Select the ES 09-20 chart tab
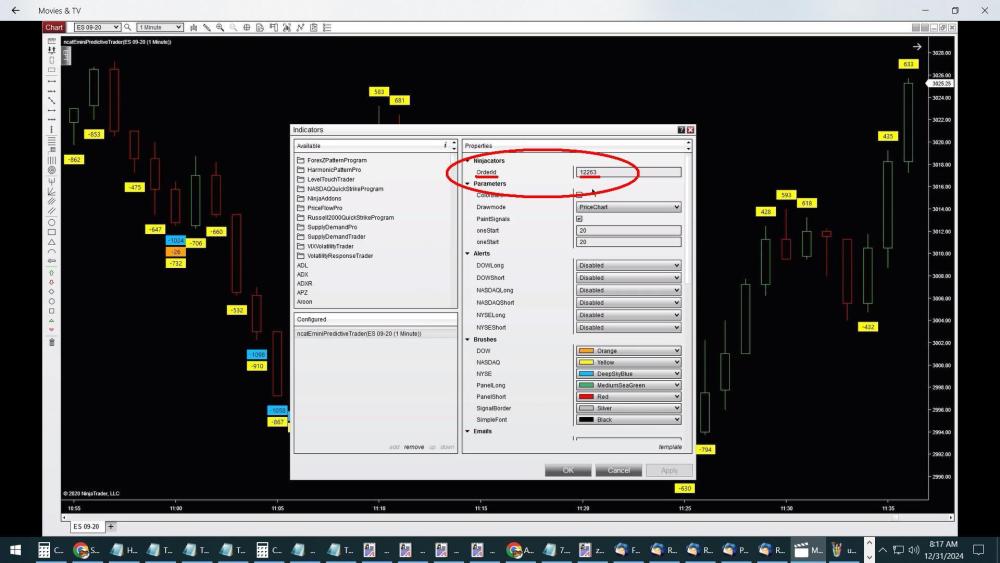This screenshot has width=1000, height=563. coord(84,526)
